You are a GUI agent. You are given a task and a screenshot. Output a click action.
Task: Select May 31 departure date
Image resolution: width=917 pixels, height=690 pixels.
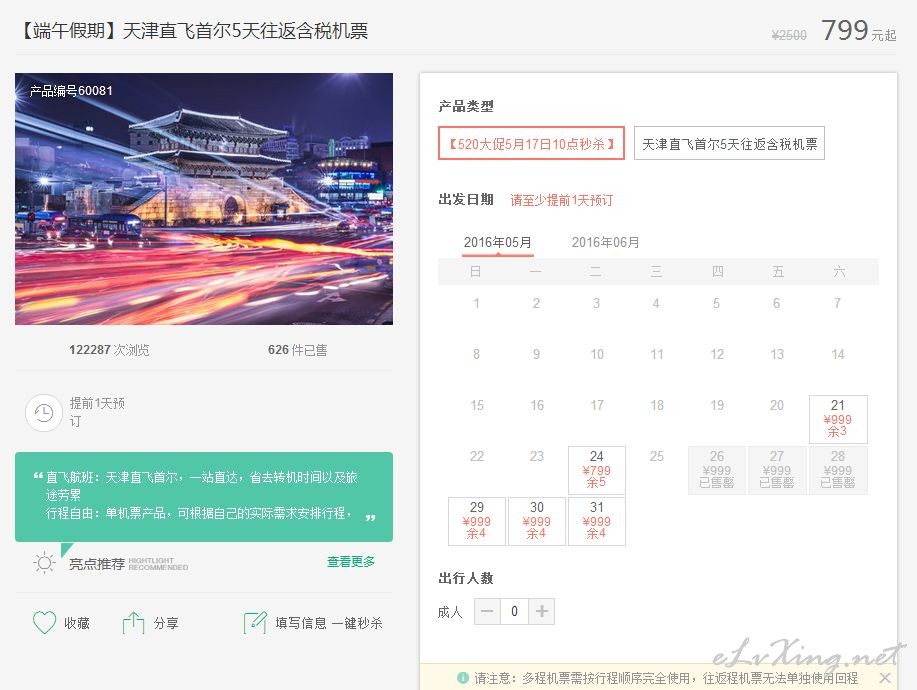[597, 521]
